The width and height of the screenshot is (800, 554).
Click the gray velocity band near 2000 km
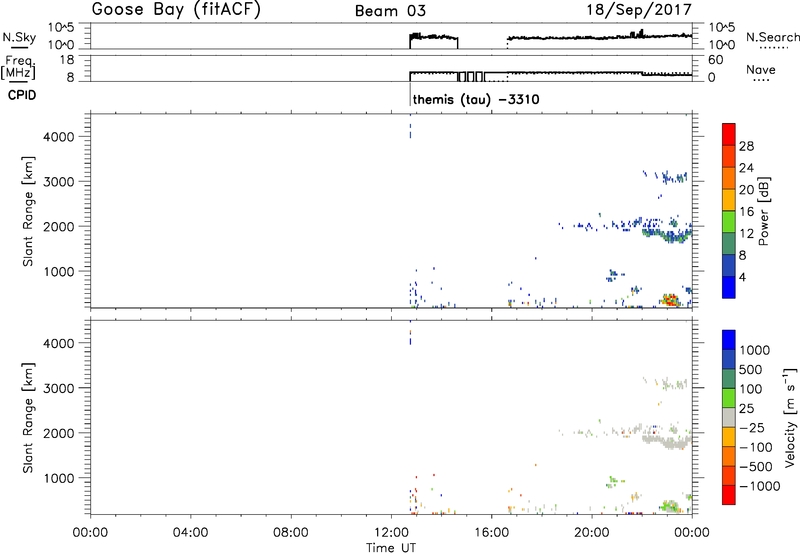pyautogui.click(x=667, y=441)
